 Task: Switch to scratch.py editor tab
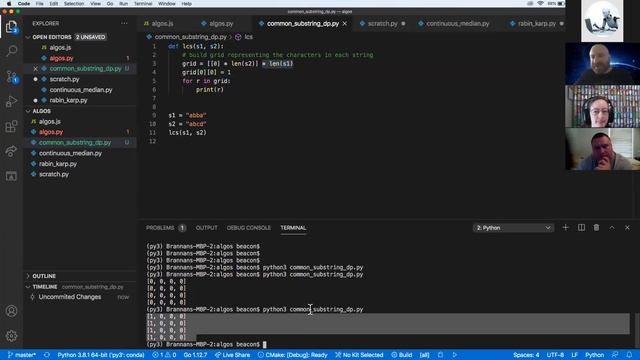pyautogui.click(x=382, y=24)
